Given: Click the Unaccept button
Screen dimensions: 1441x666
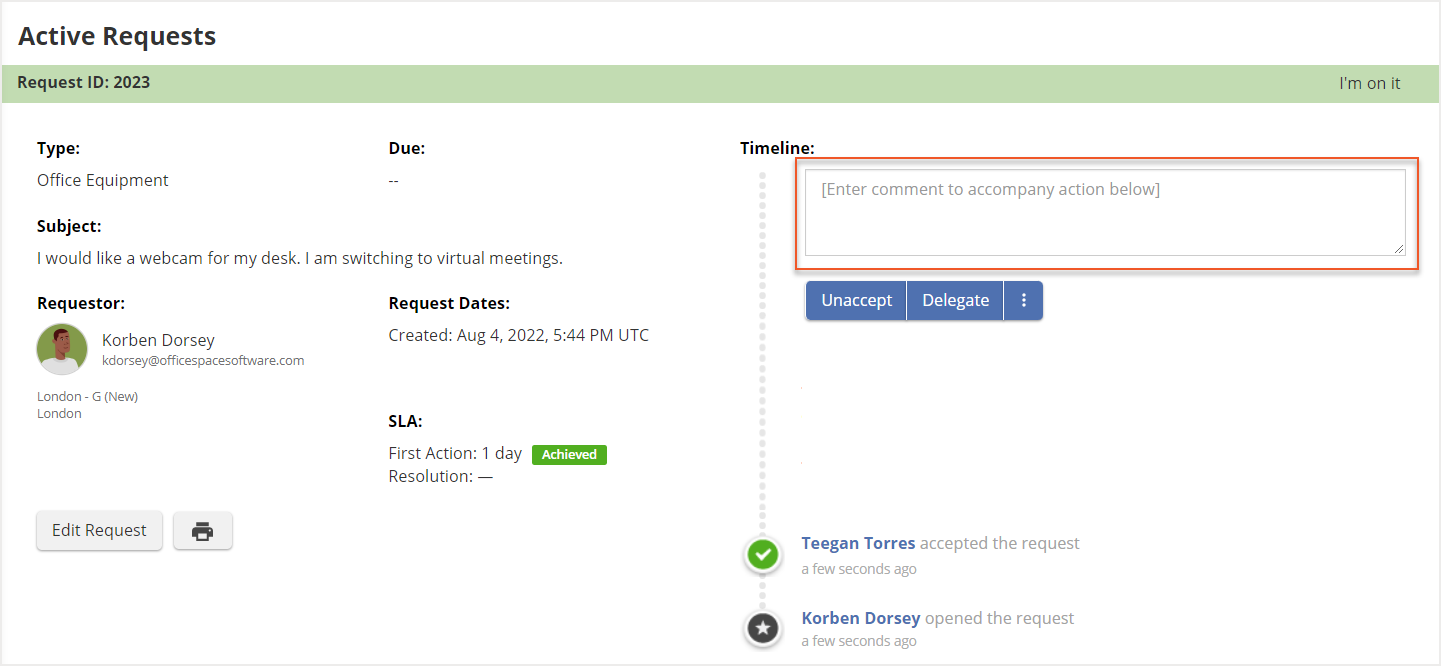Looking at the screenshot, I should pyautogui.click(x=856, y=300).
